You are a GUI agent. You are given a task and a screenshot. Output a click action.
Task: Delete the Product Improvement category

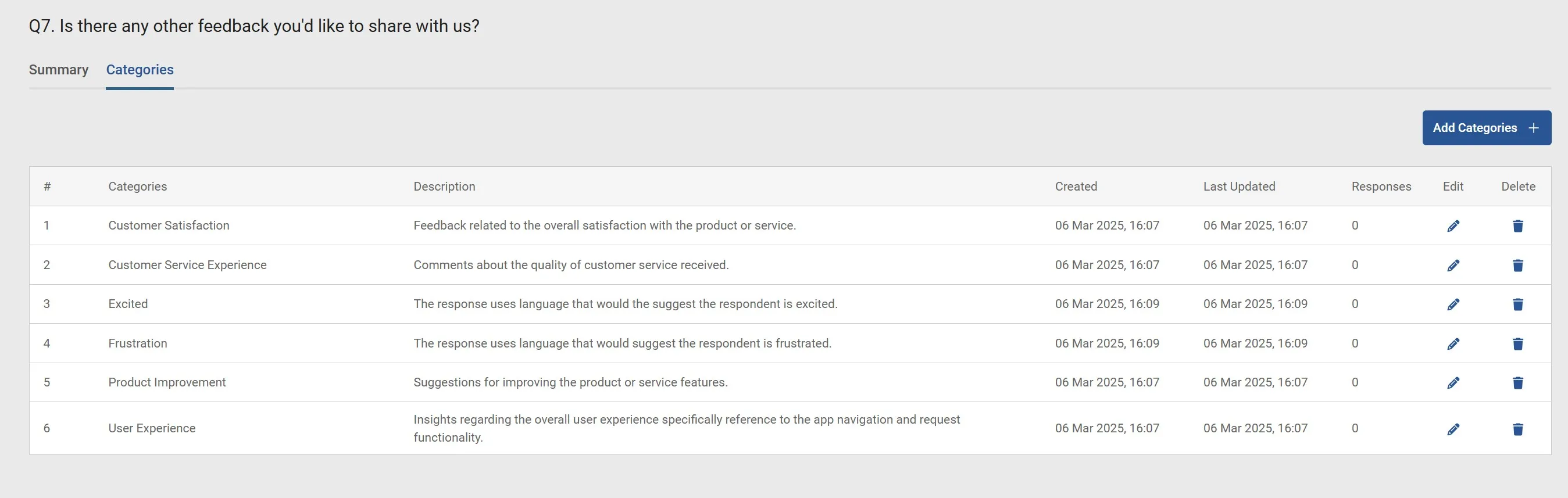(1517, 383)
